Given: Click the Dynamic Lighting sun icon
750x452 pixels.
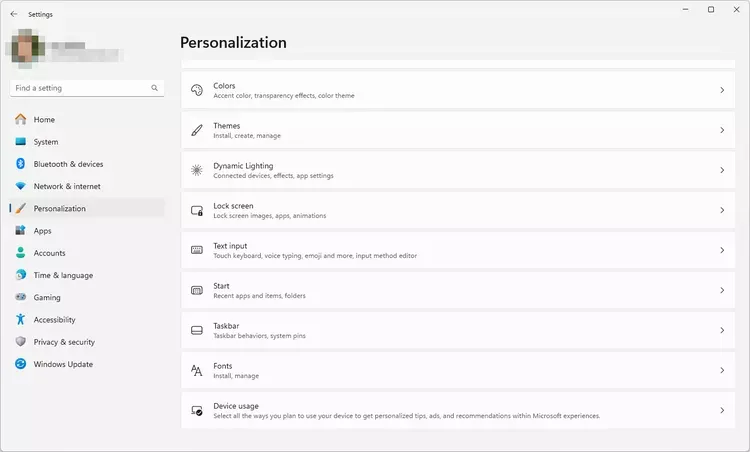Looking at the screenshot, I should 197,170.
